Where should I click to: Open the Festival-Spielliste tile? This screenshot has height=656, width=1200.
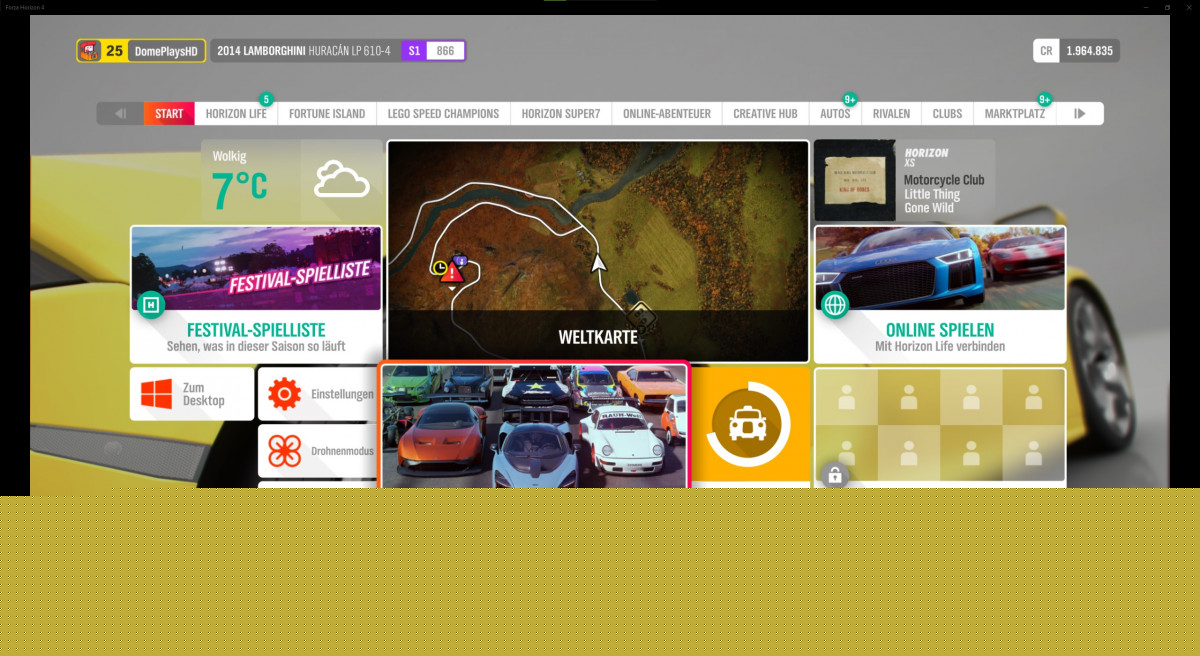tap(256, 294)
